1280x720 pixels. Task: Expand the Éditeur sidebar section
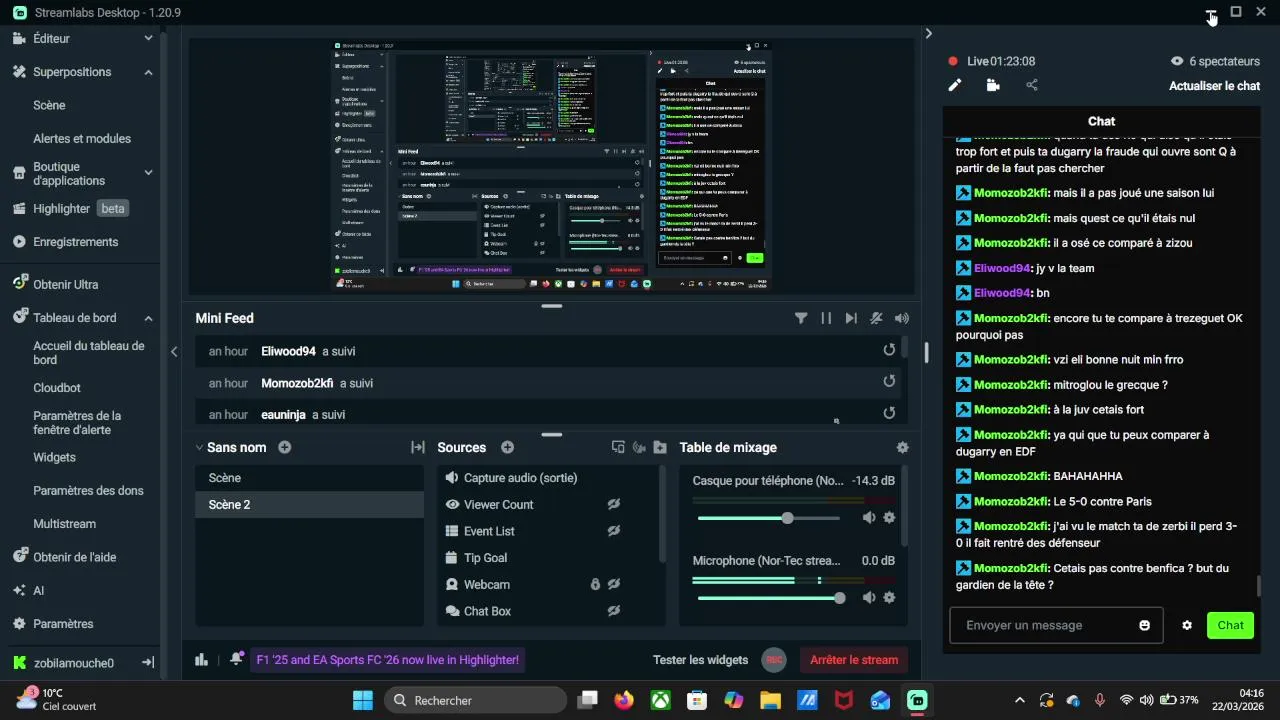point(148,38)
